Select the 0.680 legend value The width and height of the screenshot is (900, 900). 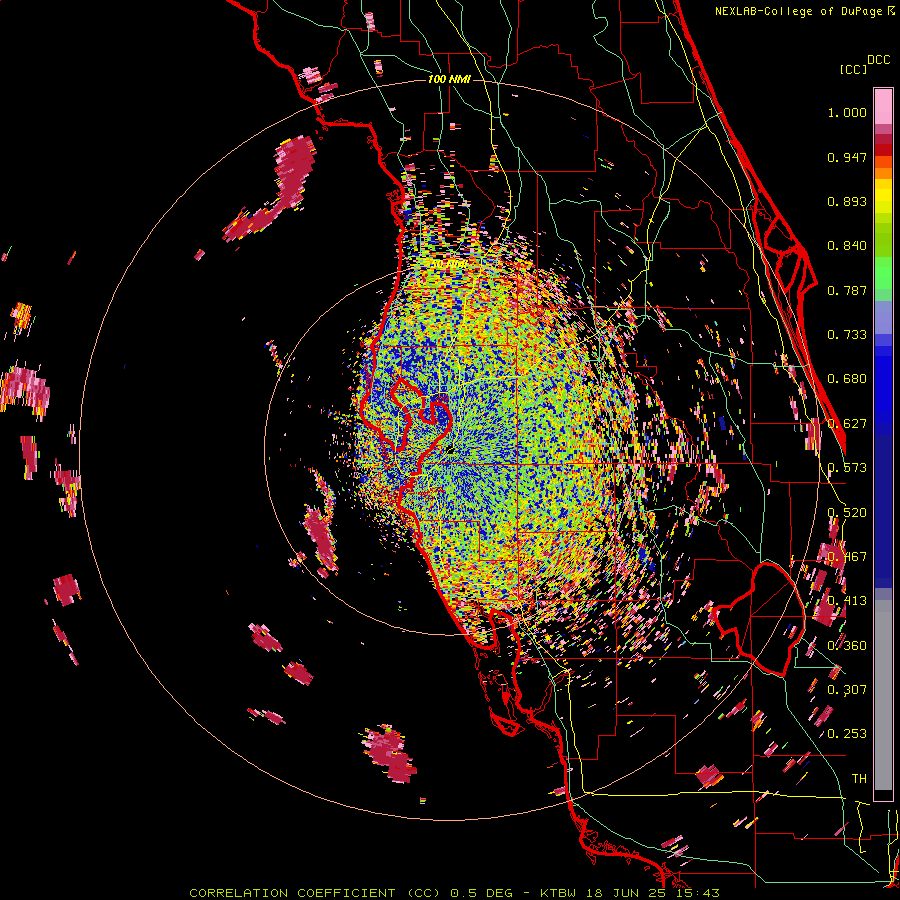pos(847,379)
